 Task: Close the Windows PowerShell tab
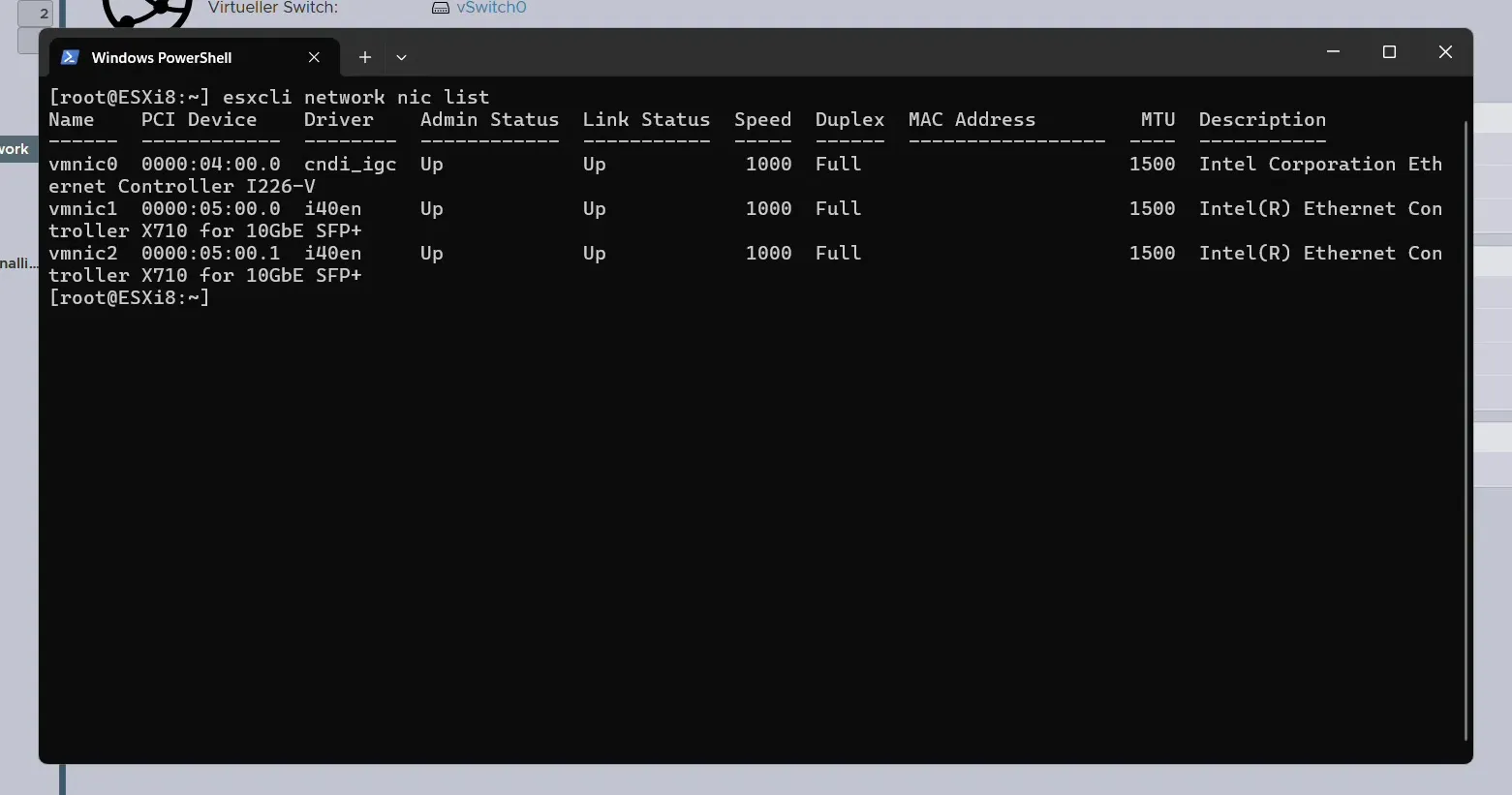(x=314, y=58)
